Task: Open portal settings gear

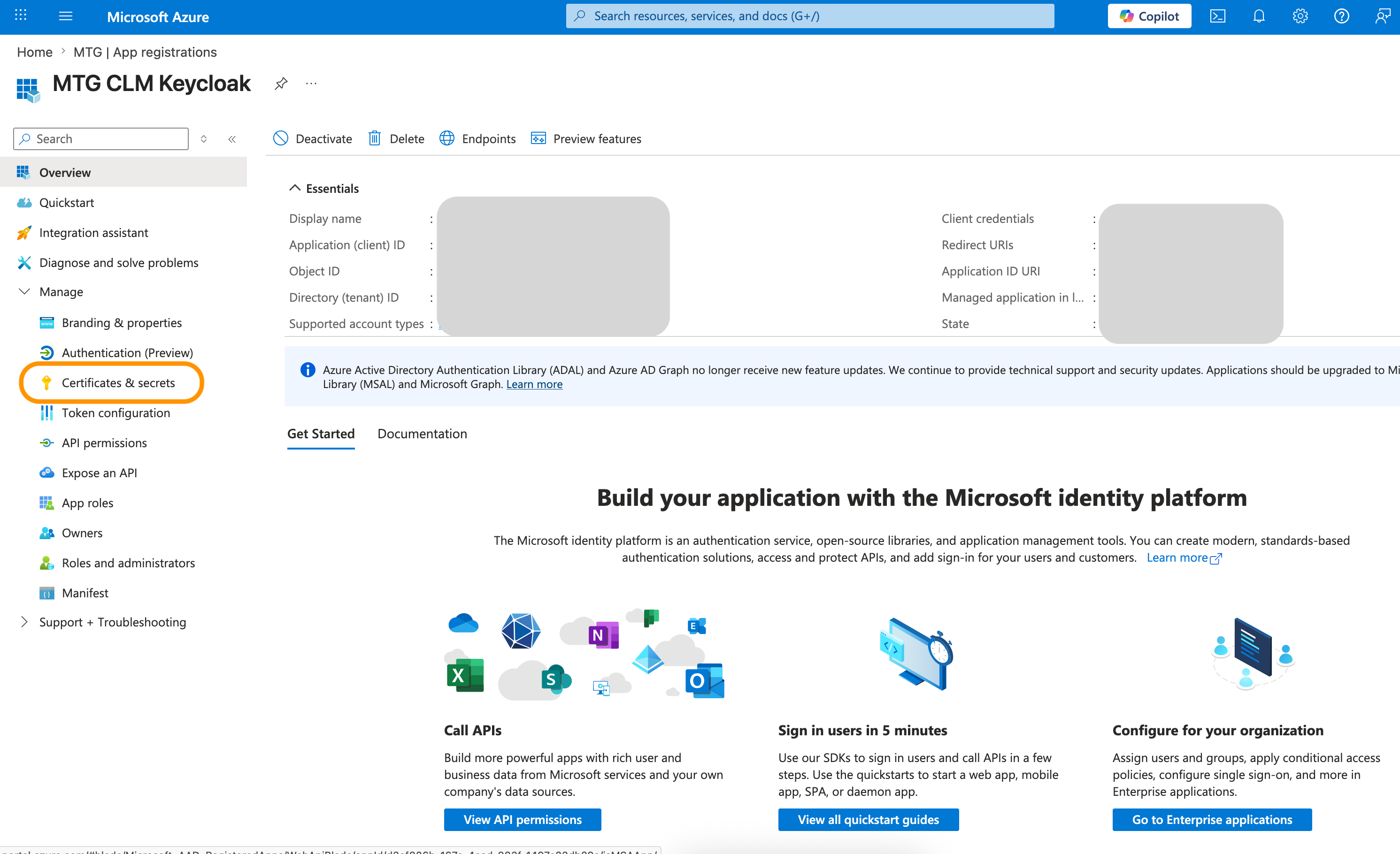Action: point(1300,16)
